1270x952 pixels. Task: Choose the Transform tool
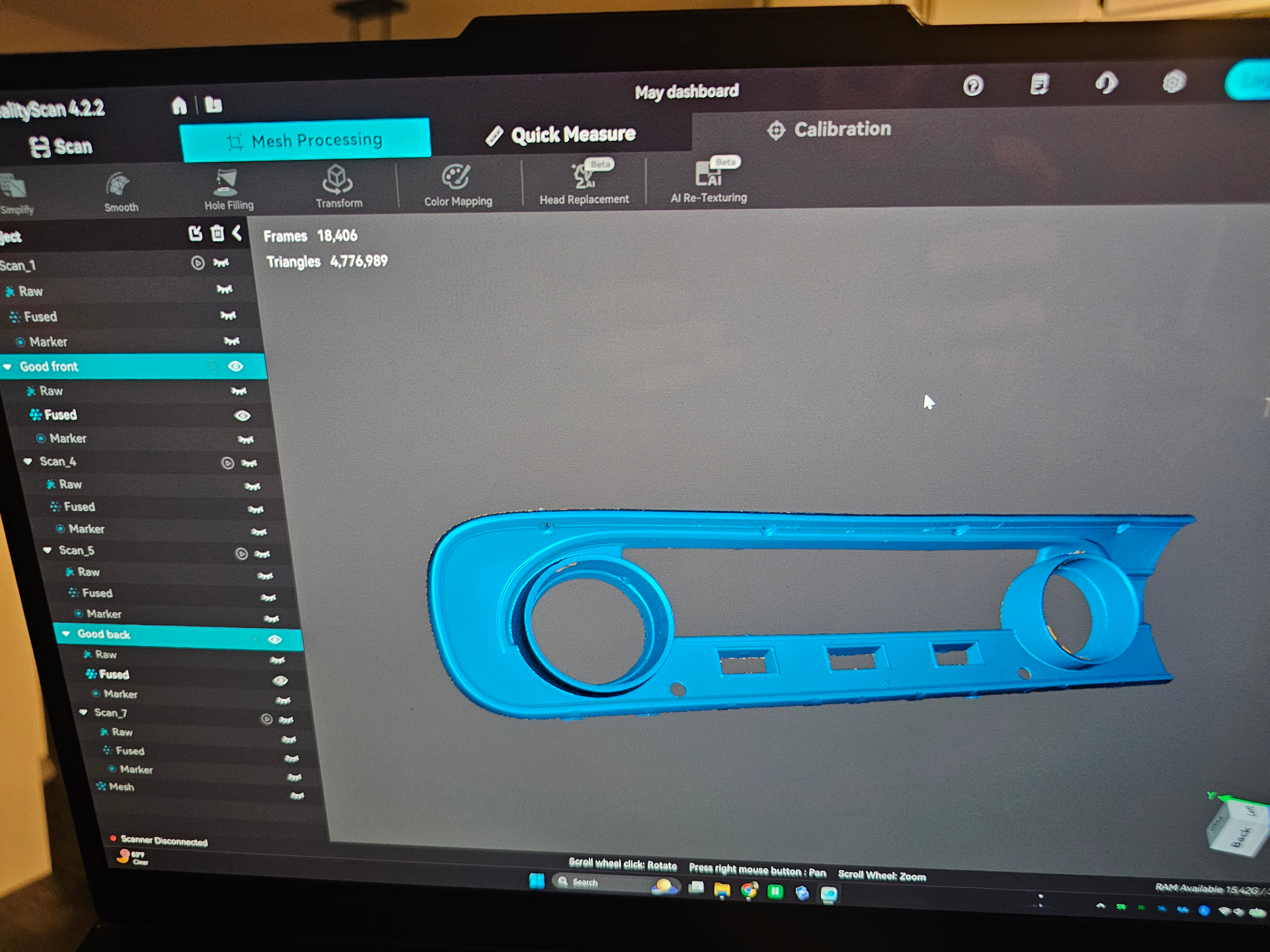pos(339,187)
